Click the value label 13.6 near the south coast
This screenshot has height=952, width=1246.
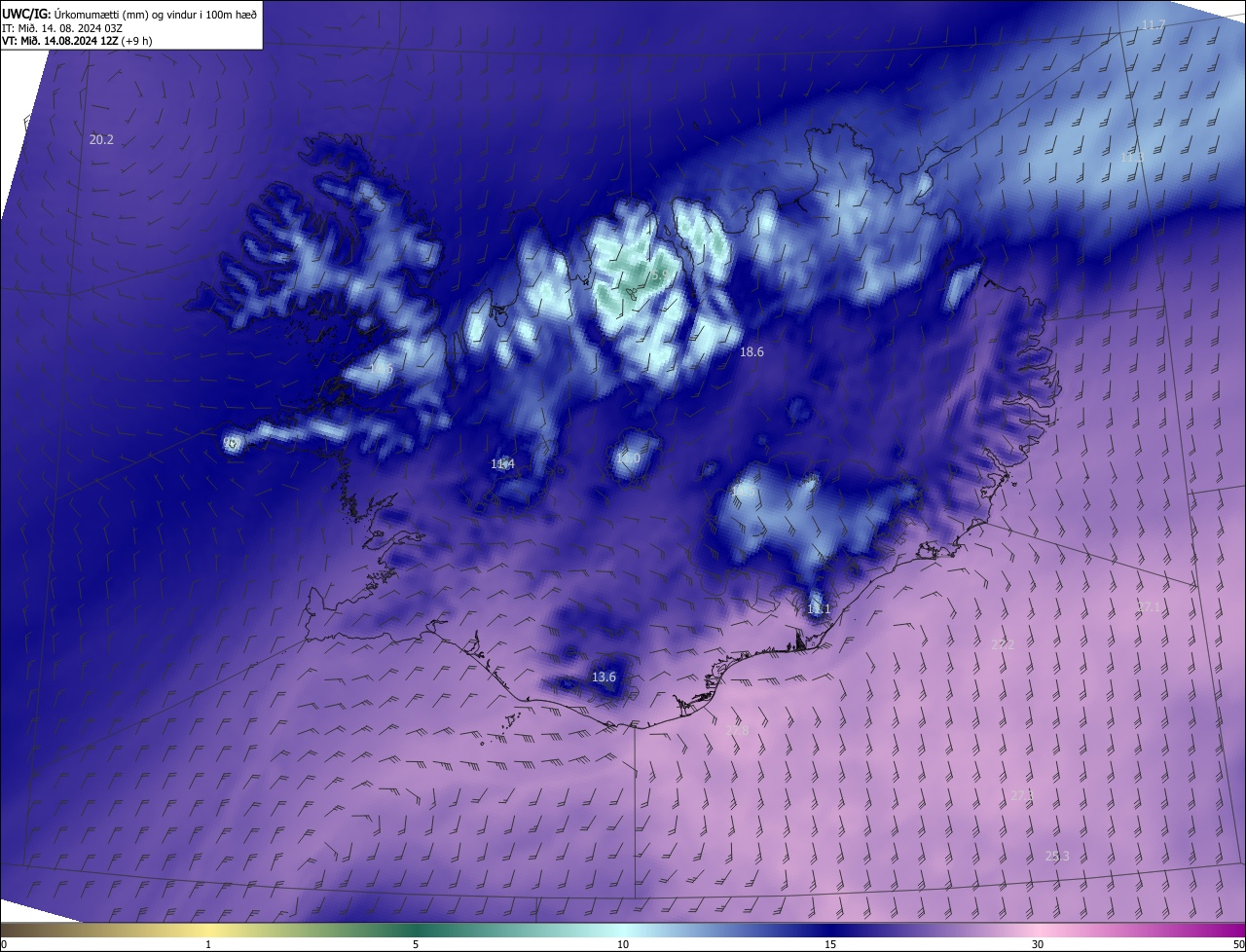coord(604,677)
